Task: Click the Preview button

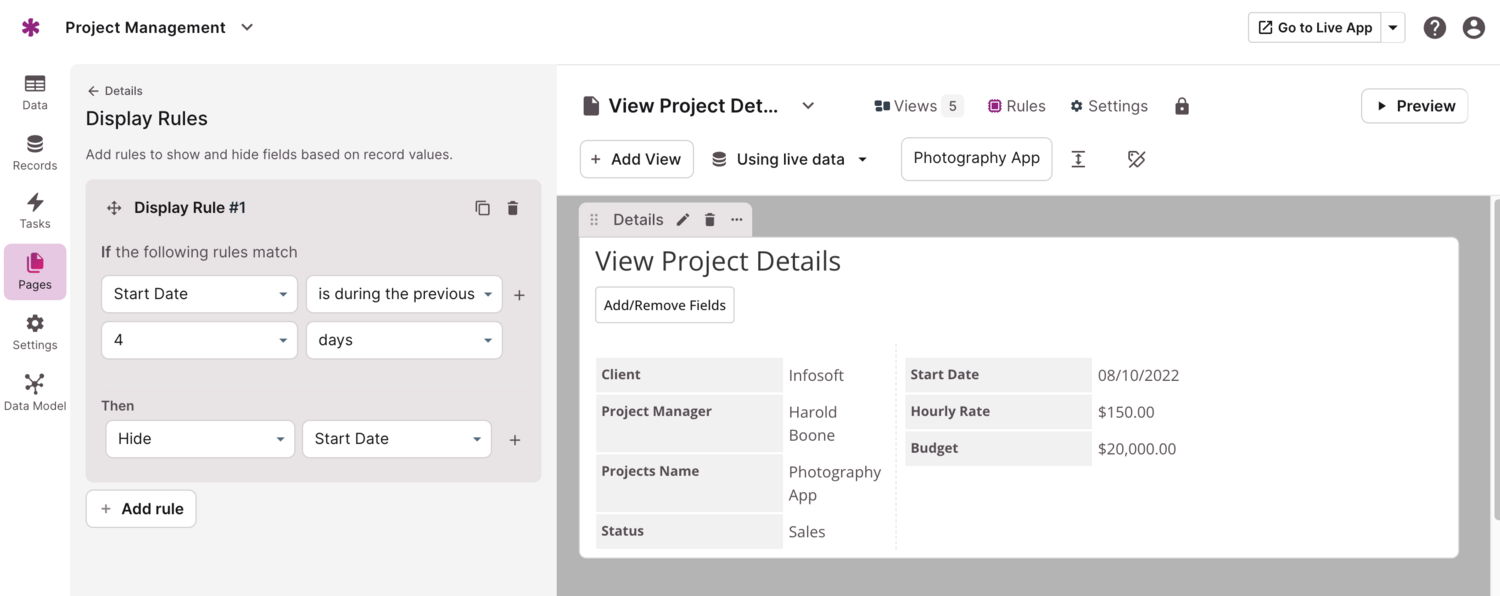Action: (1414, 106)
